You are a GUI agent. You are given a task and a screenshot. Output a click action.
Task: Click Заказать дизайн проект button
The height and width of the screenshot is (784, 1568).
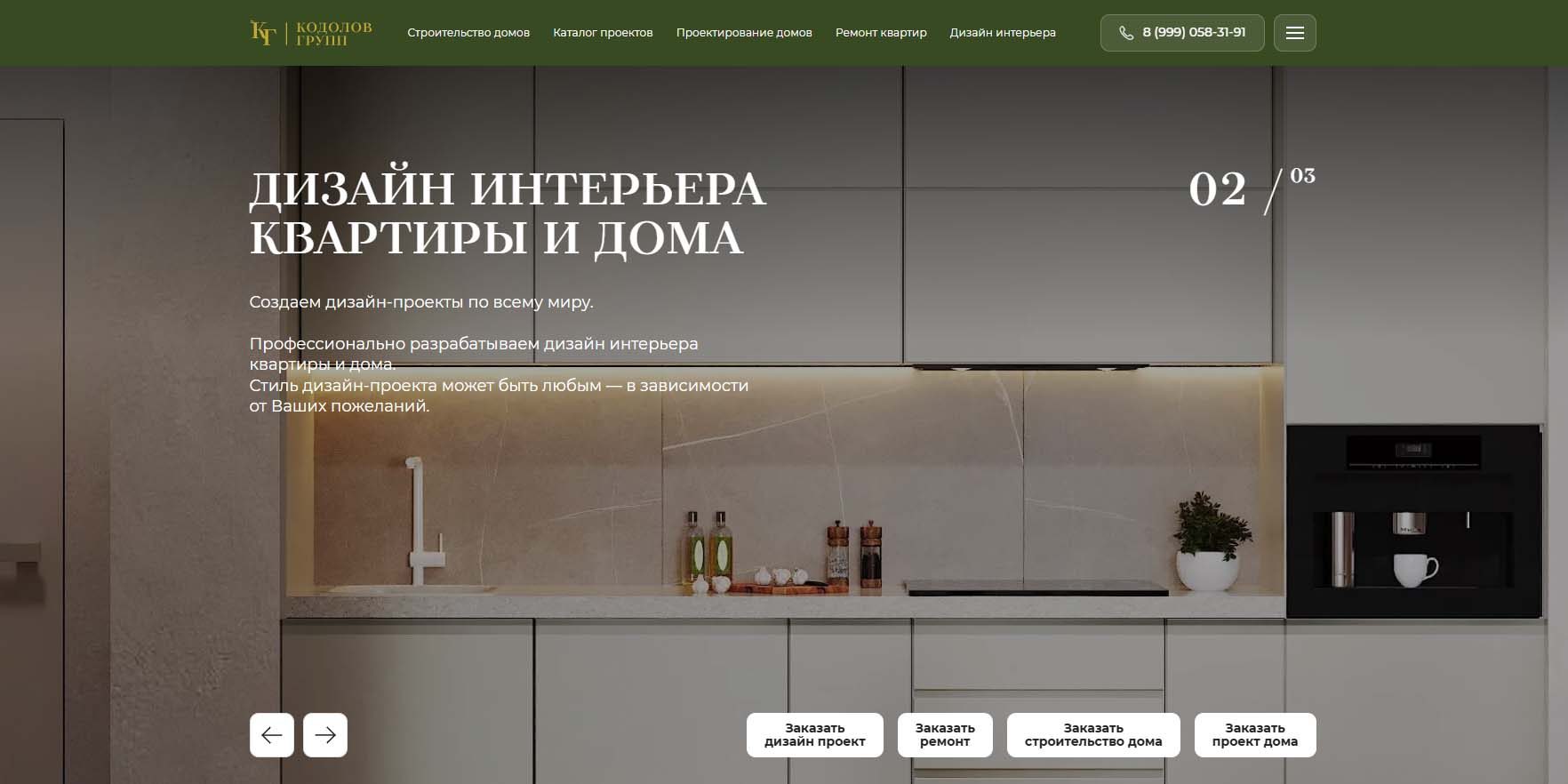point(815,735)
